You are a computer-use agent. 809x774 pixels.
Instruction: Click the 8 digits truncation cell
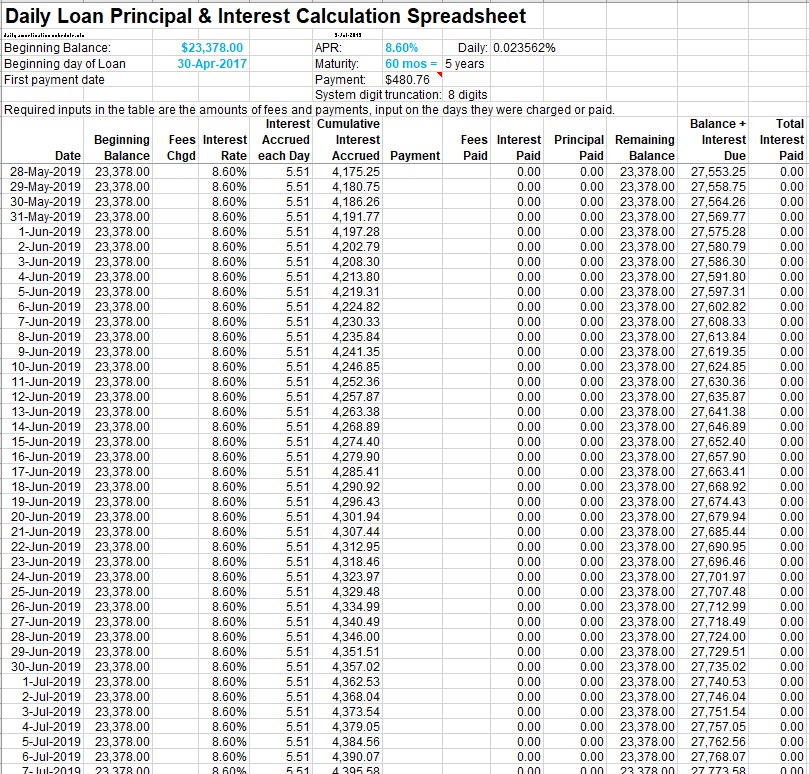(467, 95)
